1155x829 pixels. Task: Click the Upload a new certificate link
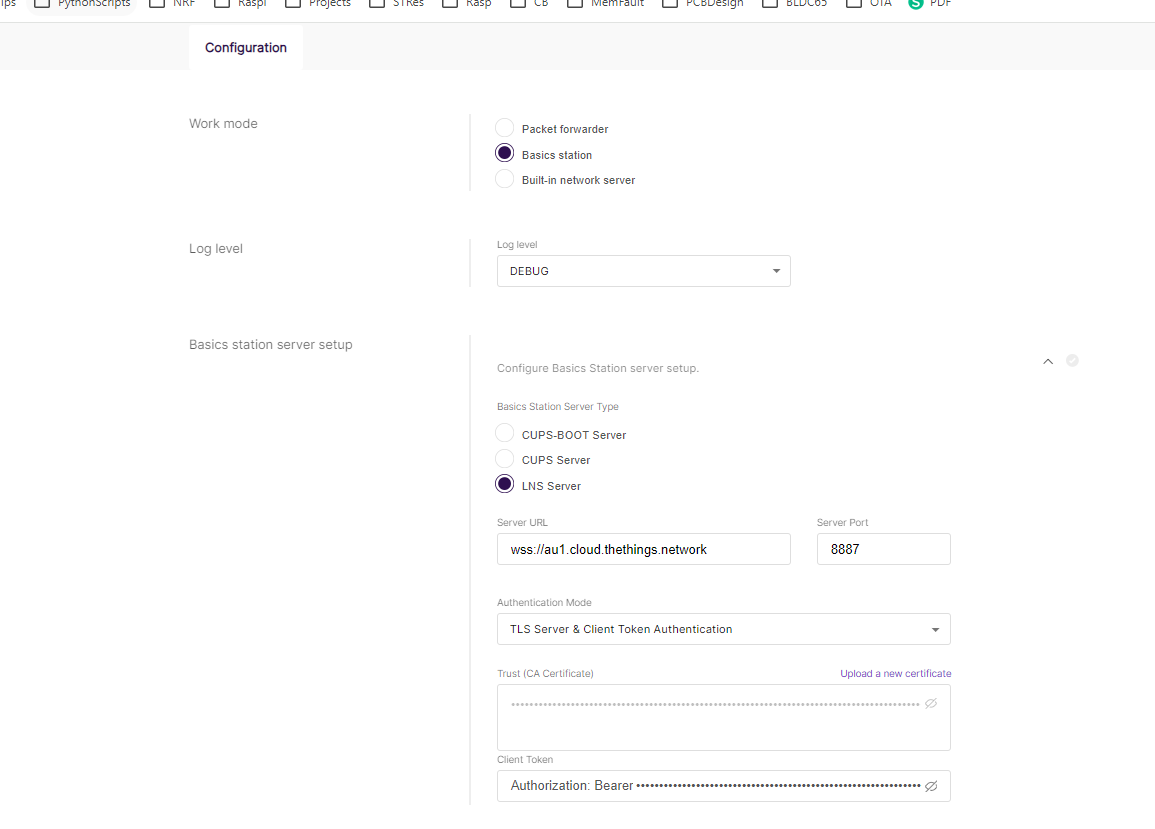[x=895, y=674]
